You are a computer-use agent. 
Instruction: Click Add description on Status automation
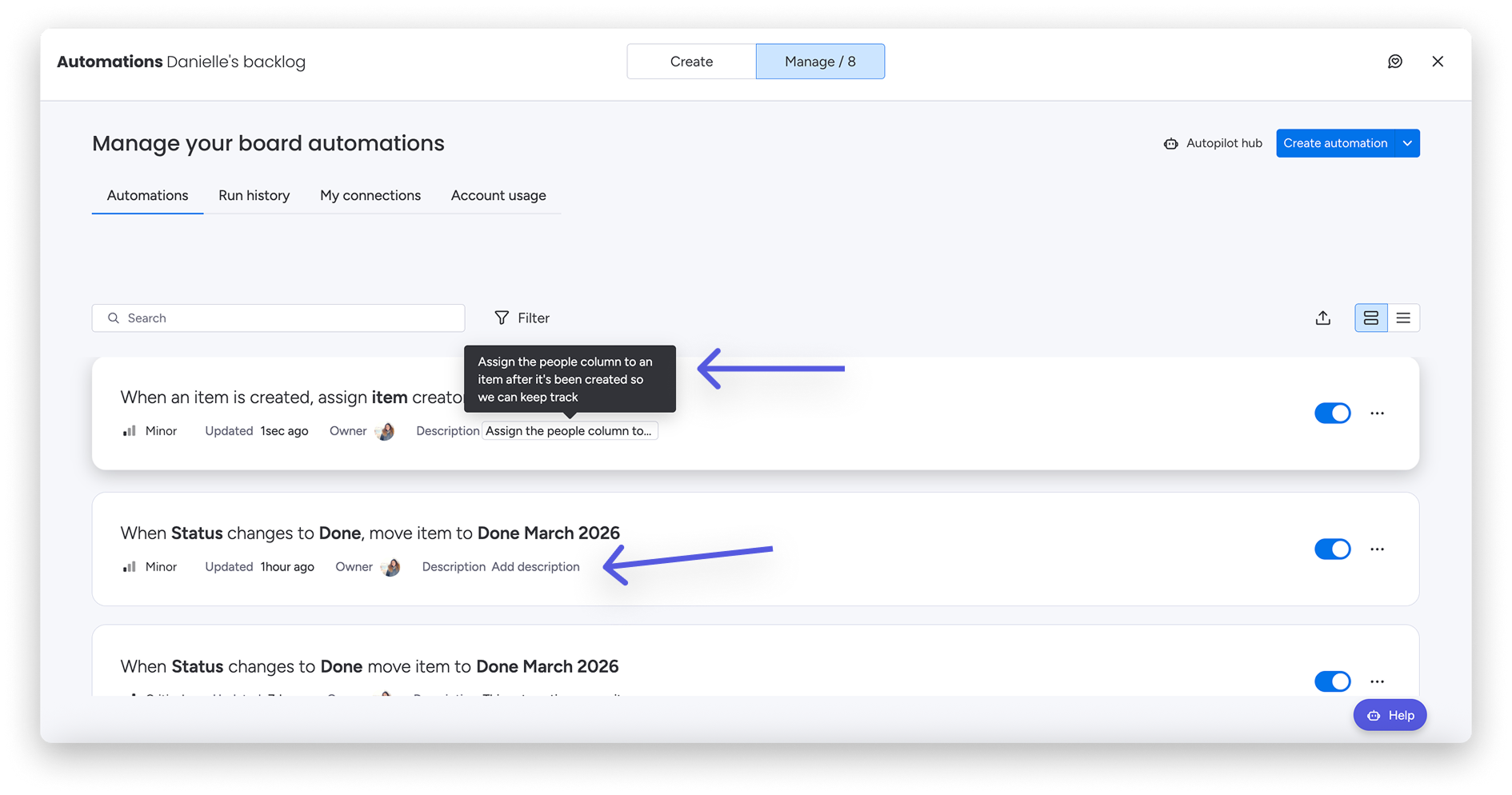pyautogui.click(x=535, y=567)
